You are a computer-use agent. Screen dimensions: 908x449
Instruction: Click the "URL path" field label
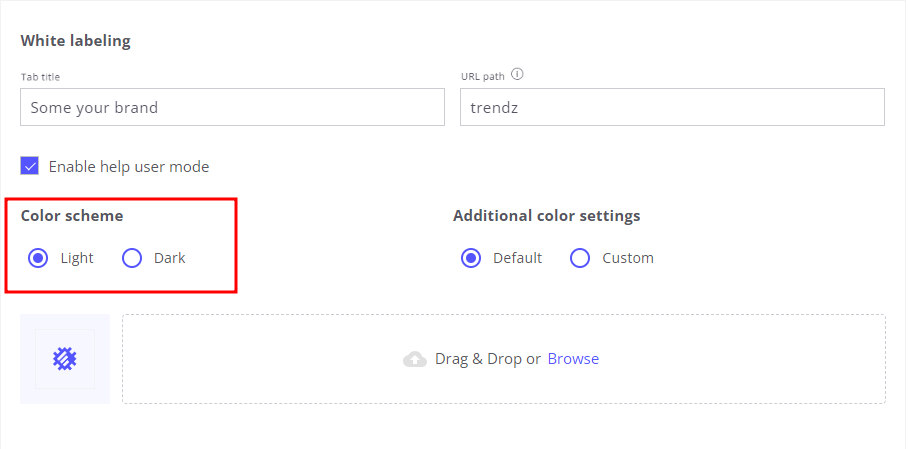pos(482,76)
